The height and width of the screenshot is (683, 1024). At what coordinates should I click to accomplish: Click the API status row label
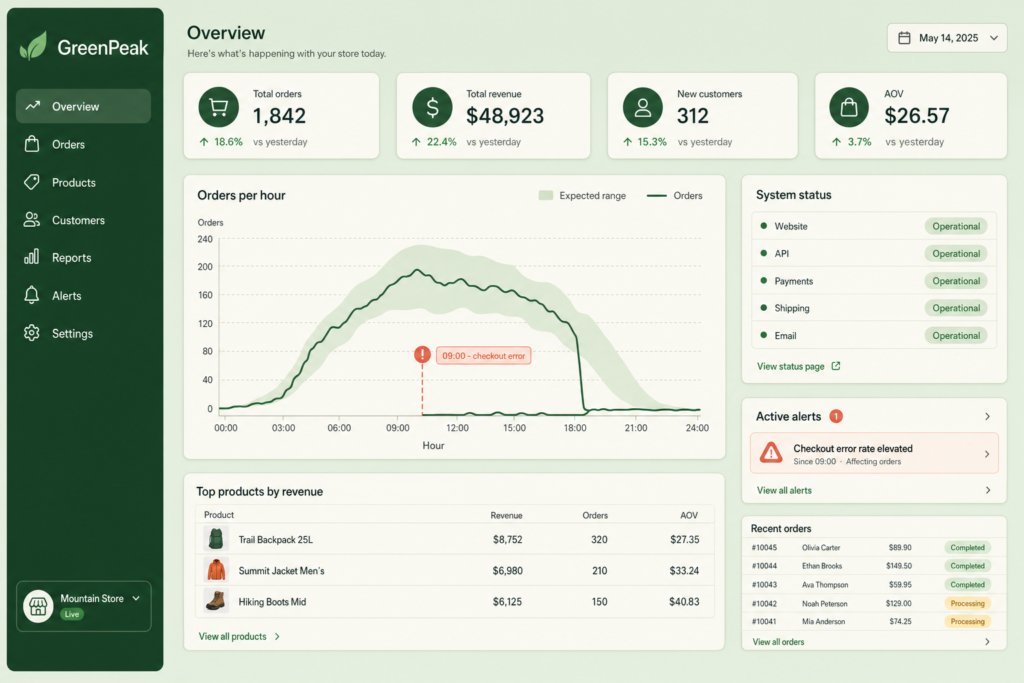[x=782, y=253]
